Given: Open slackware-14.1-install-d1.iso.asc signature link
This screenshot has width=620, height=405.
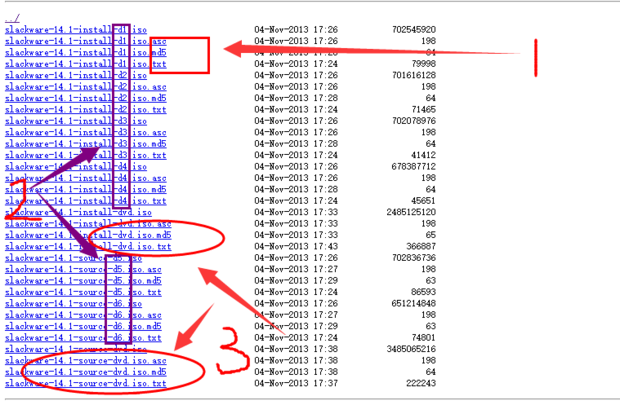Looking at the screenshot, I should (86, 41).
